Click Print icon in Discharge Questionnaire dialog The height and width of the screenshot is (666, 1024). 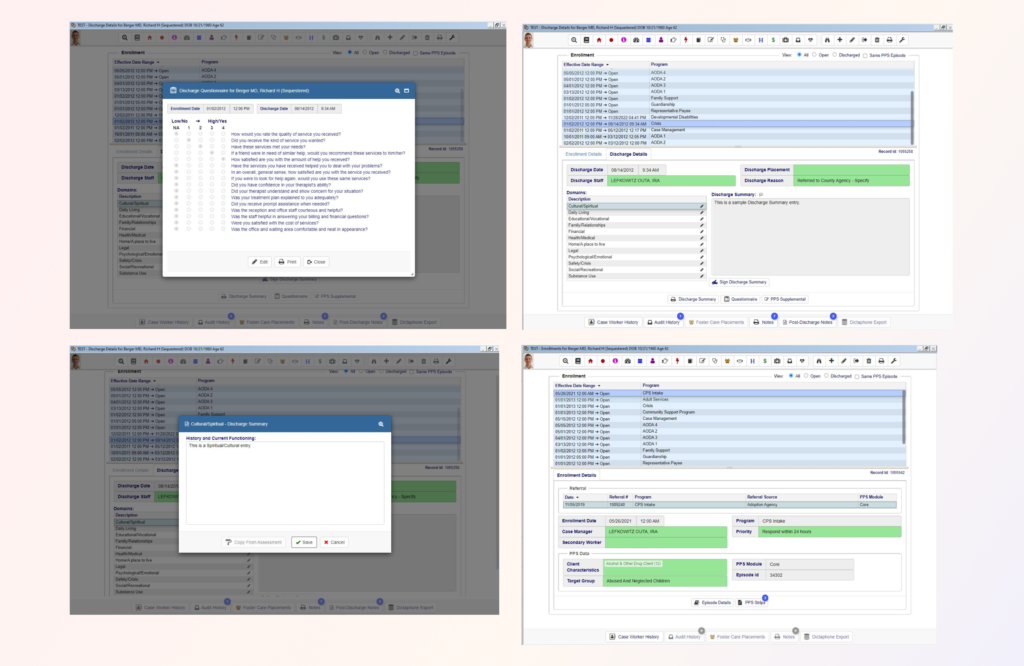click(x=287, y=261)
